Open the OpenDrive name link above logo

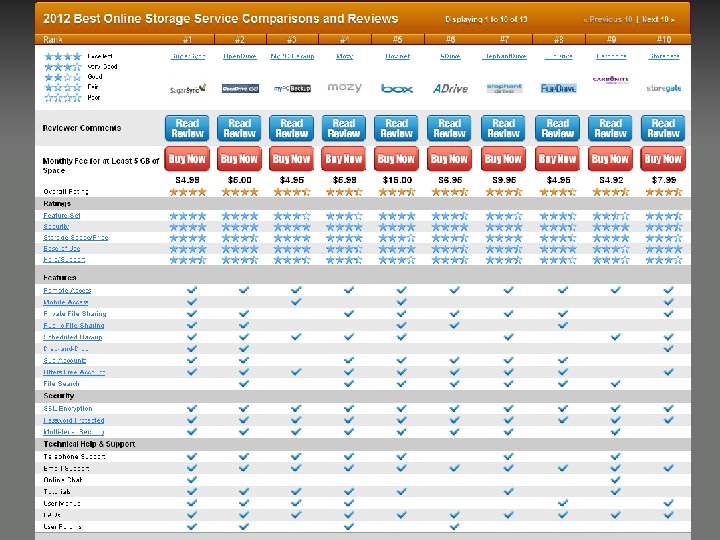point(240,56)
